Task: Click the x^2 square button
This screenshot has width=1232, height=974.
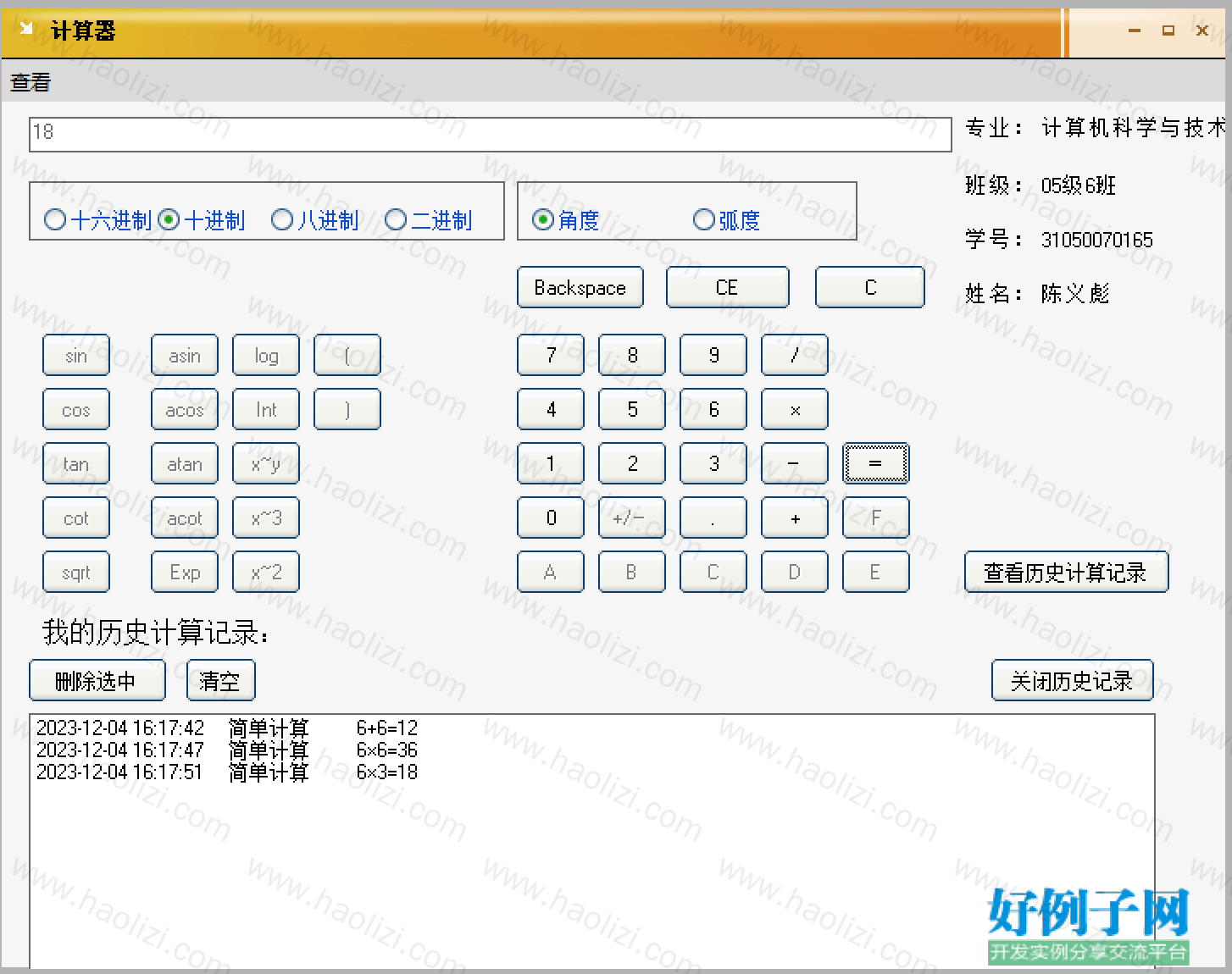Action: [266, 572]
